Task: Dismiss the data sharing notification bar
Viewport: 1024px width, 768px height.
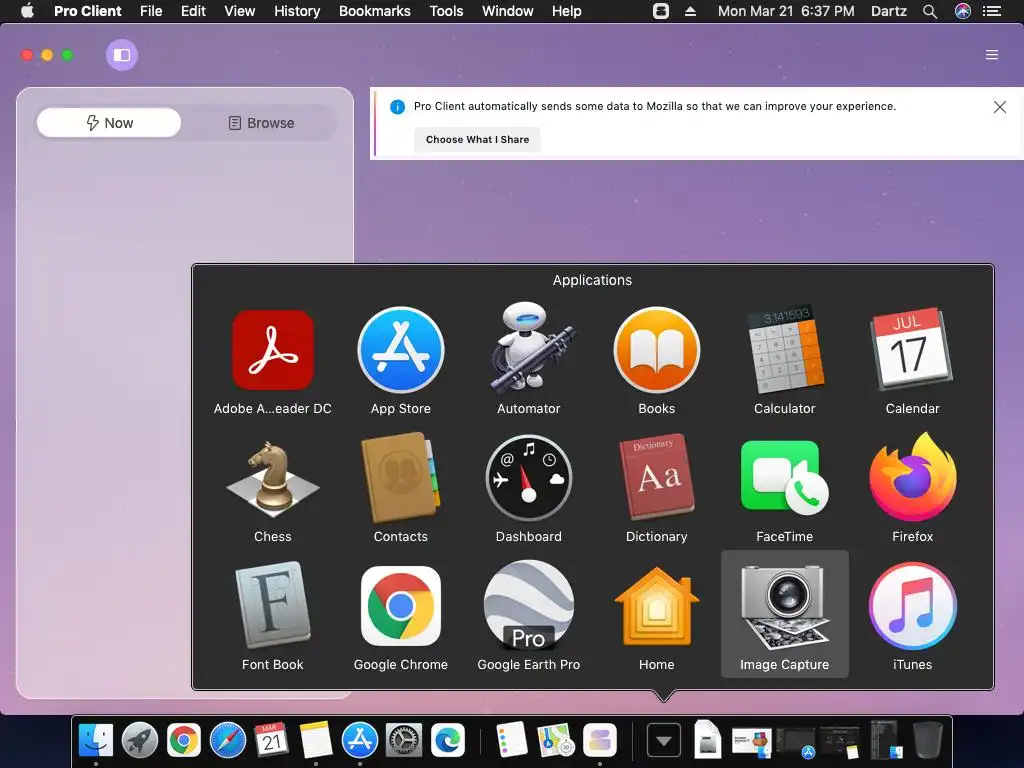Action: [999, 107]
